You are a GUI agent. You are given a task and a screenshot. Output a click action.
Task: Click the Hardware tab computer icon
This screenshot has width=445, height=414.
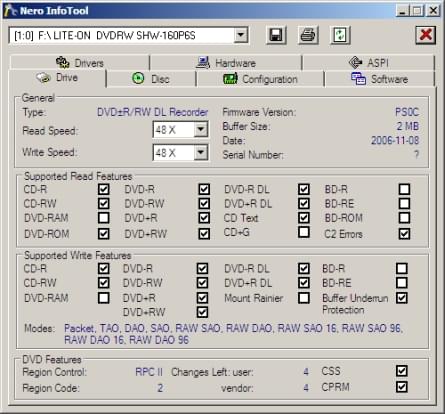tap(203, 62)
